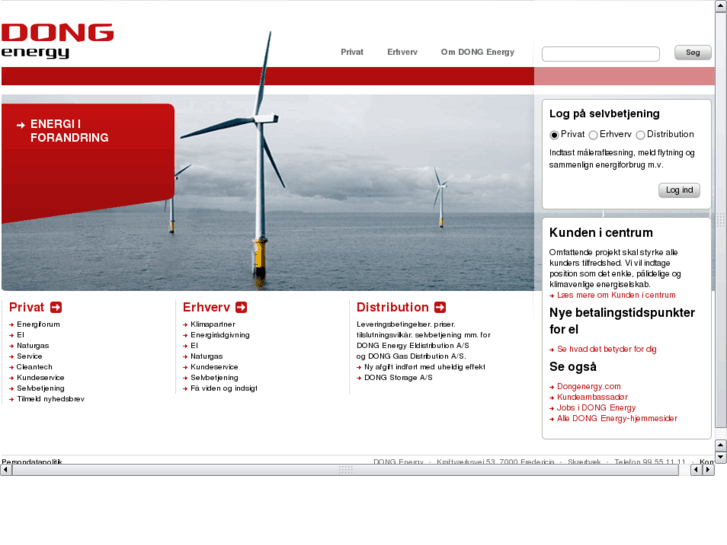
Task: Click the Kunden i centrum heading
Action: [x=601, y=232]
